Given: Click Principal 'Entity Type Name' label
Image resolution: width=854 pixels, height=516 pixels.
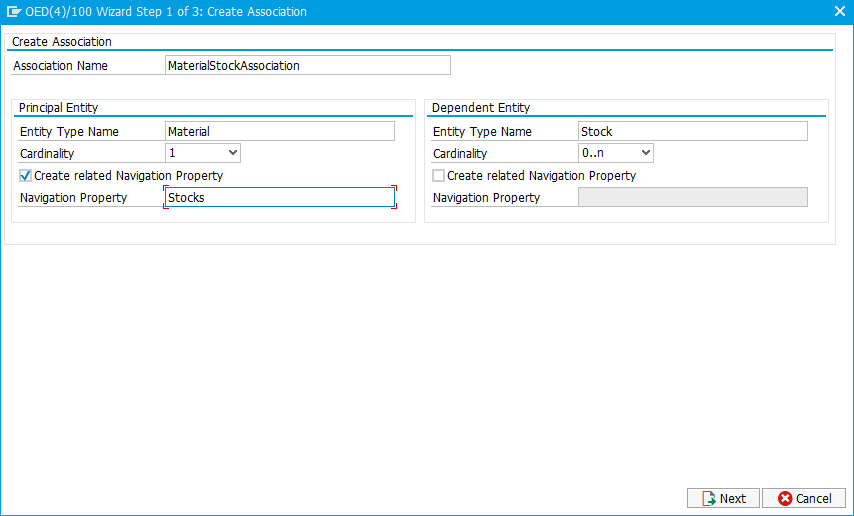Looking at the screenshot, I should pyautogui.click(x=69, y=131).
